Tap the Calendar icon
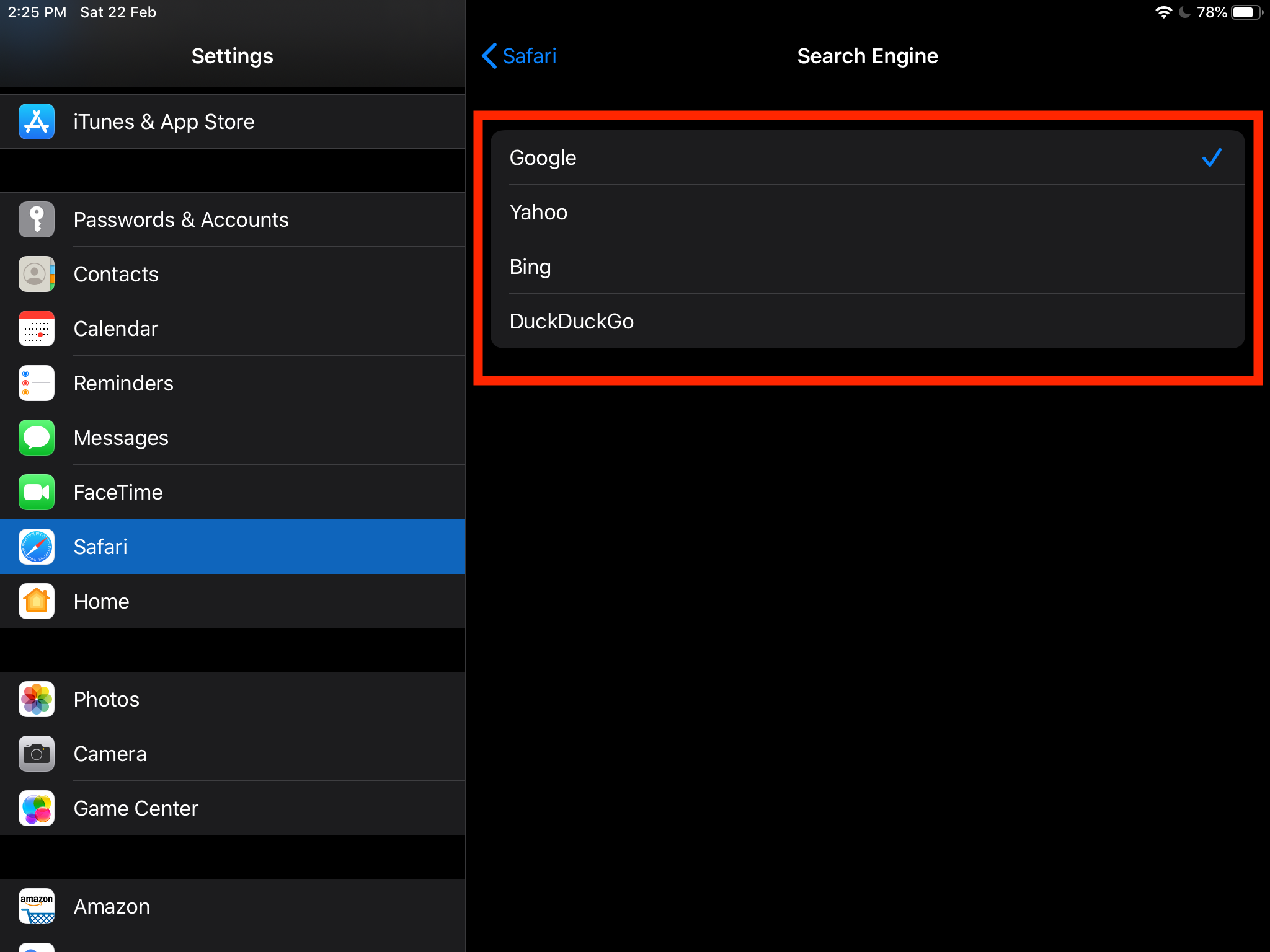The height and width of the screenshot is (952, 1270). click(37, 328)
